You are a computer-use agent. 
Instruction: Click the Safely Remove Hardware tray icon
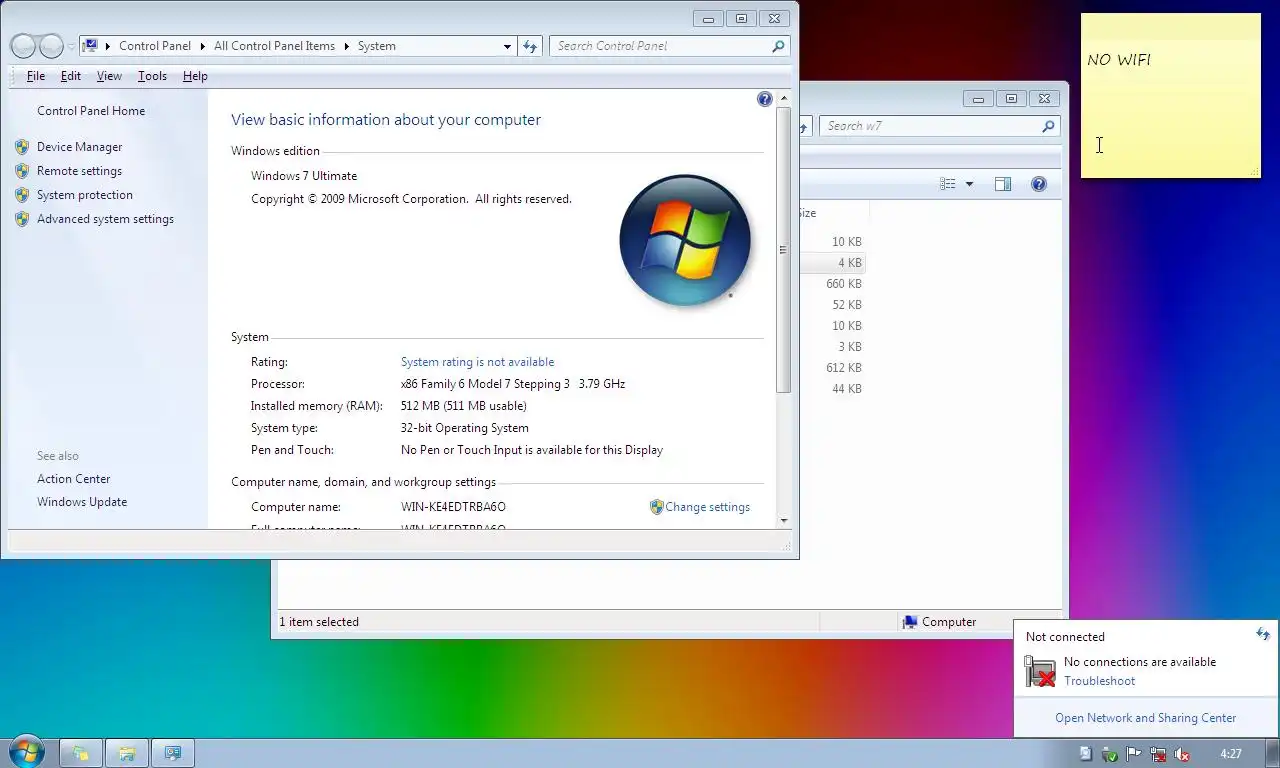point(1110,754)
